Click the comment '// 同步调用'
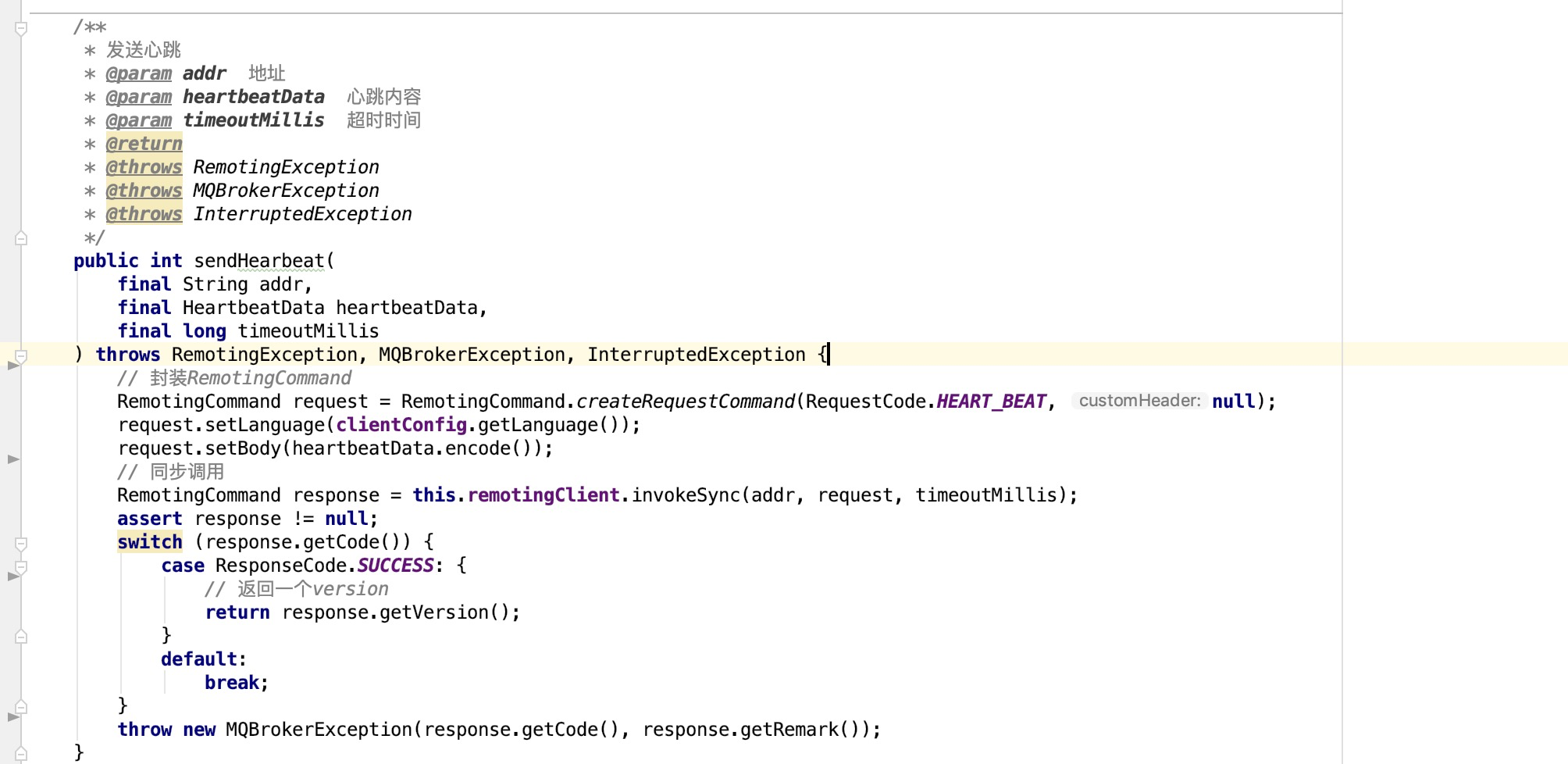This screenshot has width=1568, height=764. tap(171, 472)
